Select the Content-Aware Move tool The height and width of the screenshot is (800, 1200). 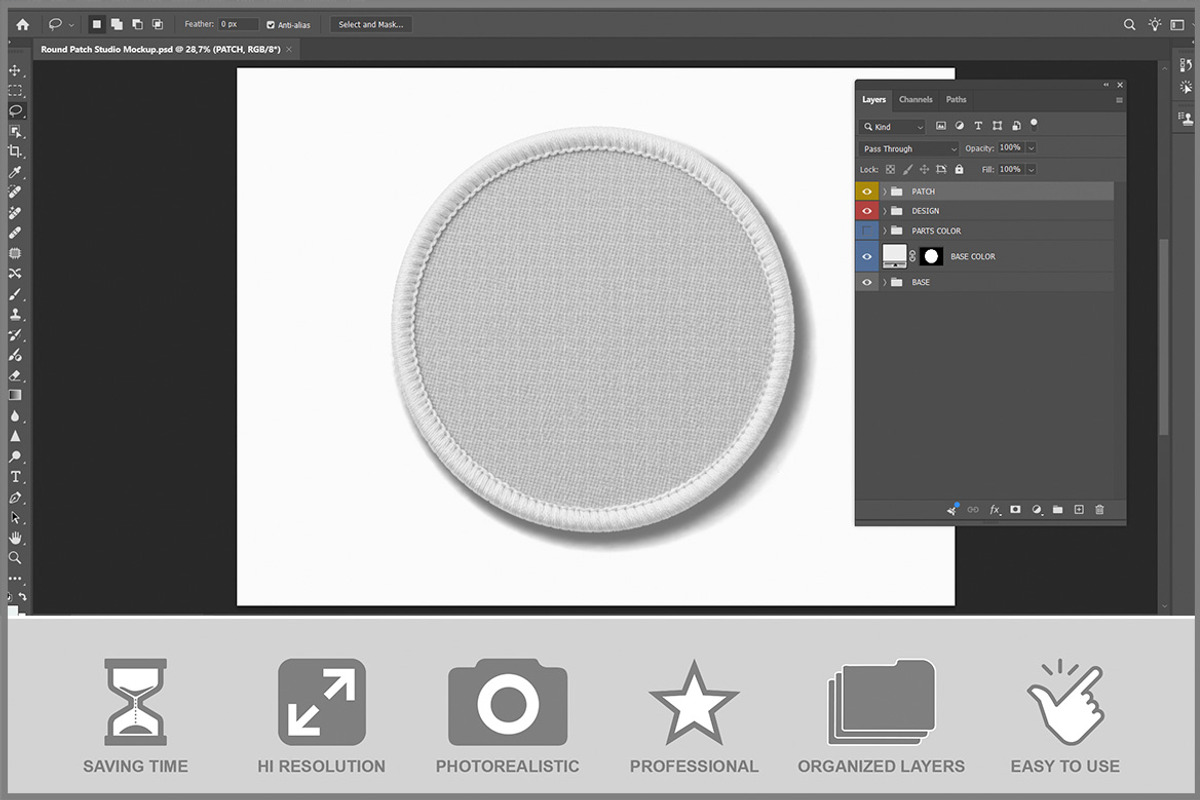click(15, 273)
